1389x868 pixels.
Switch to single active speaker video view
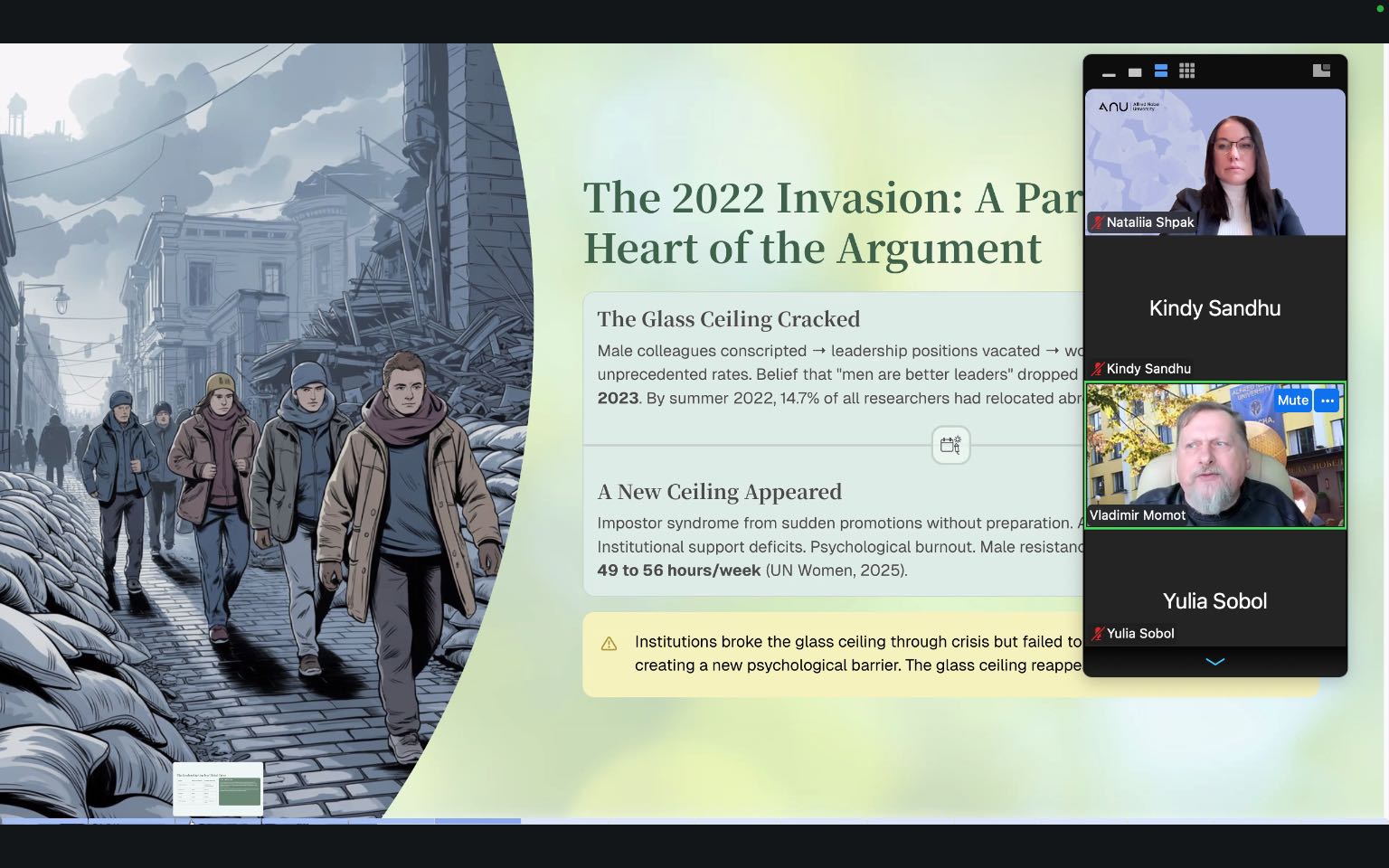pos(1135,71)
